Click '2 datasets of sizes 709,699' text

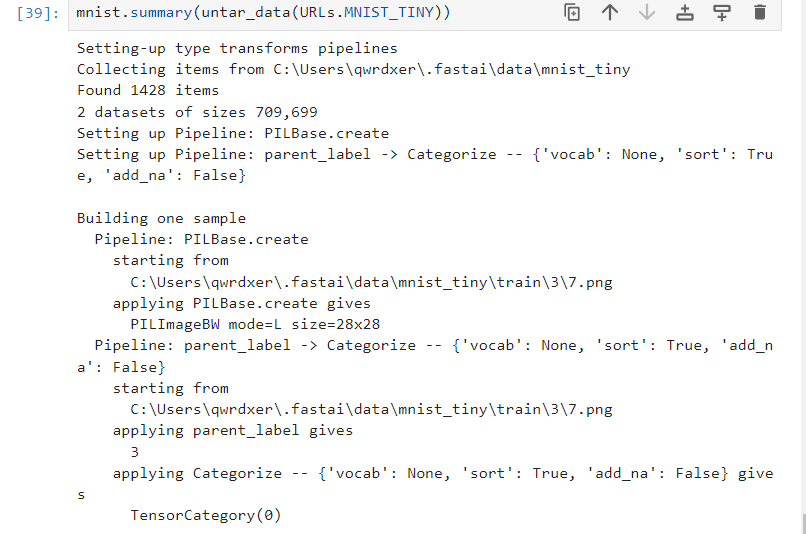point(197,112)
